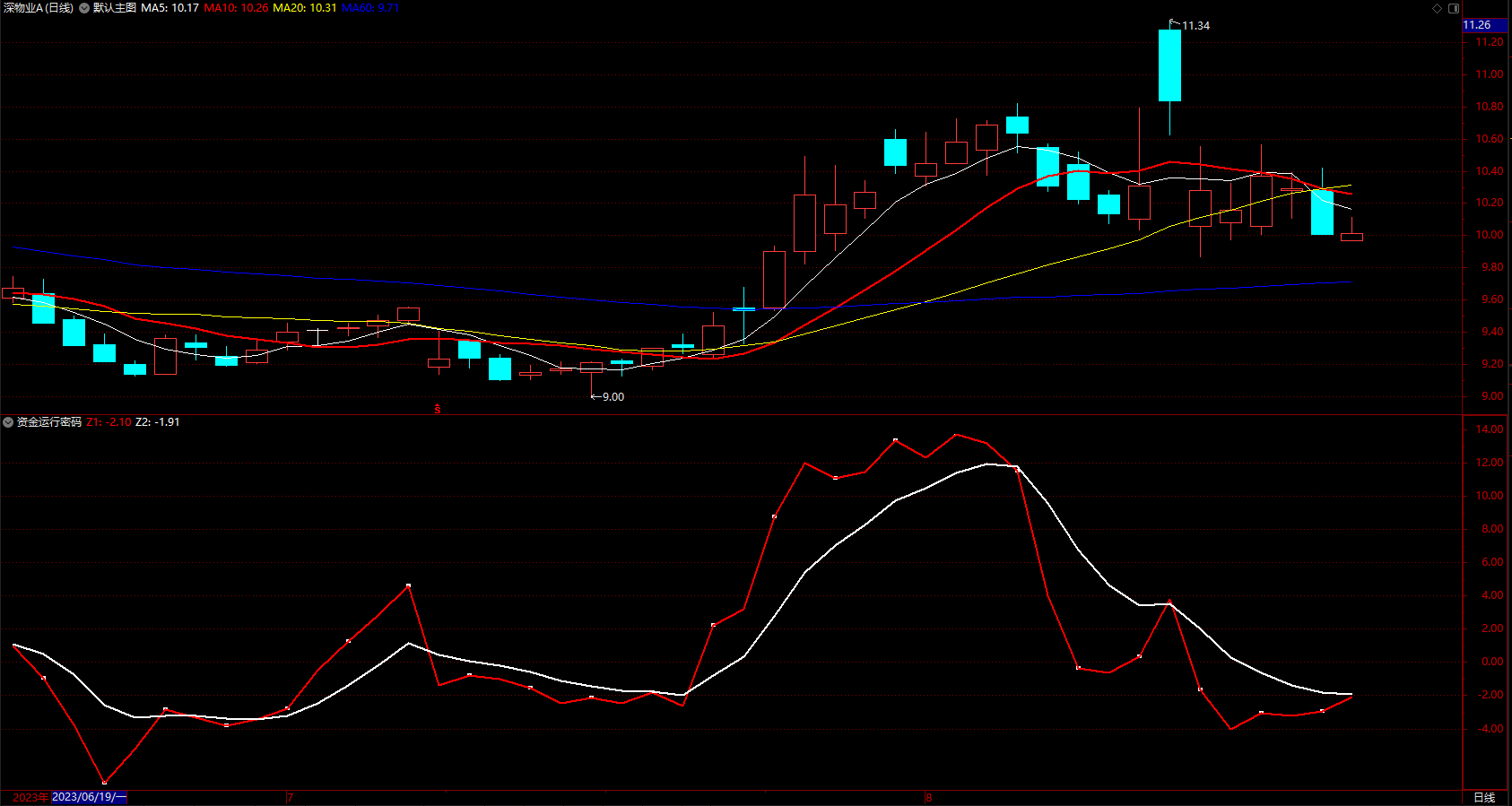The height and width of the screenshot is (806, 1512).
Task: Click the diamond marker icon at top right
Action: 1437,8
